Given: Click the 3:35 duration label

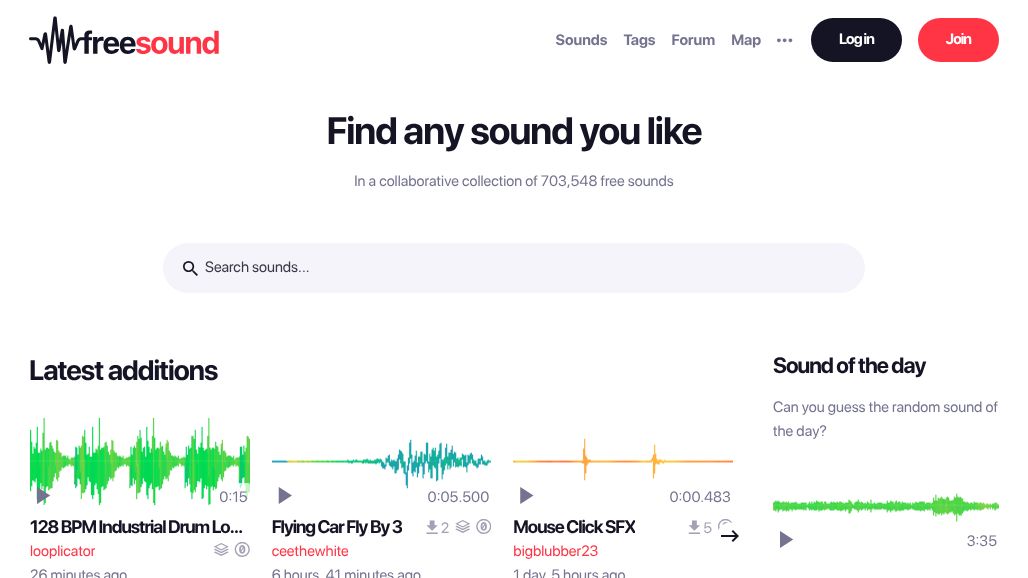Looking at the screenshot, I should pos(981,541).
